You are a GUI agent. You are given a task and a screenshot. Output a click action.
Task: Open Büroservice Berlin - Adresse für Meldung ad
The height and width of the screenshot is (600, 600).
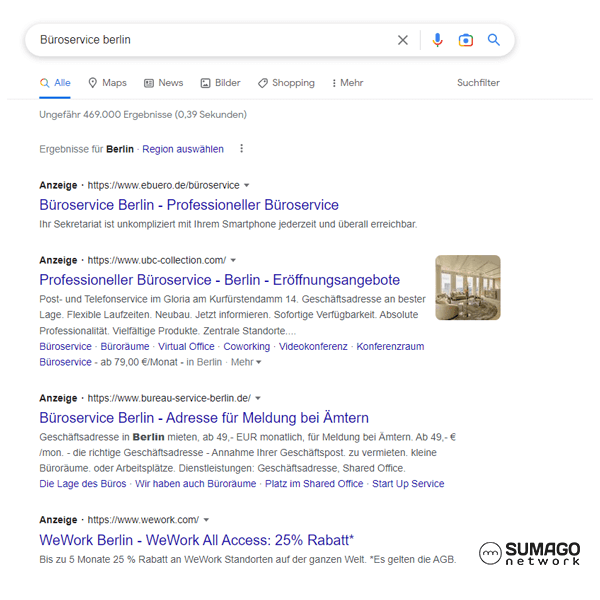point(204,418)
